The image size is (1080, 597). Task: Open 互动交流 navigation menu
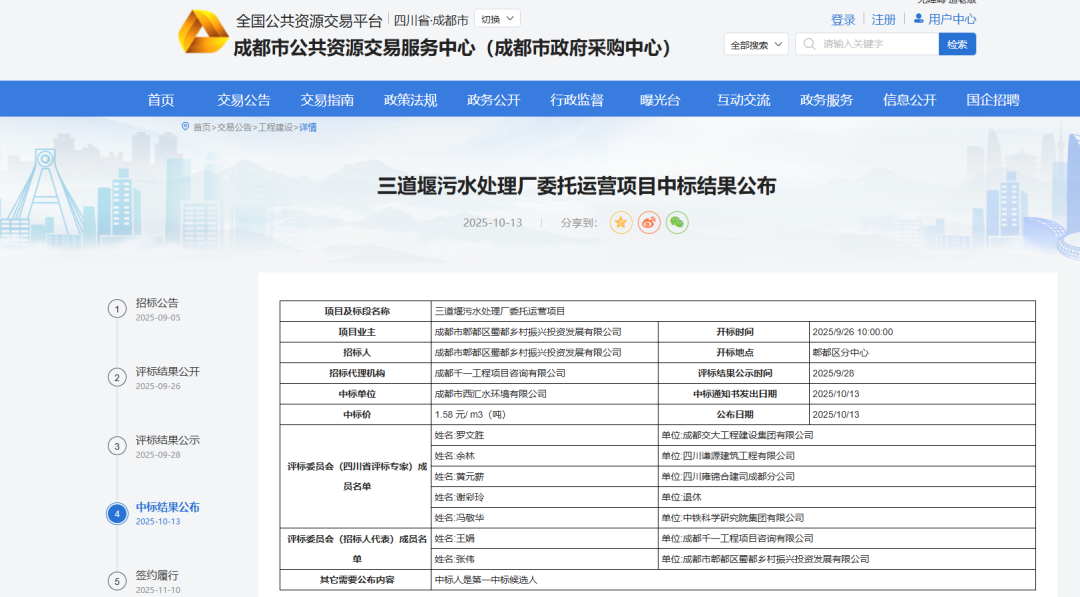[744, 100]
